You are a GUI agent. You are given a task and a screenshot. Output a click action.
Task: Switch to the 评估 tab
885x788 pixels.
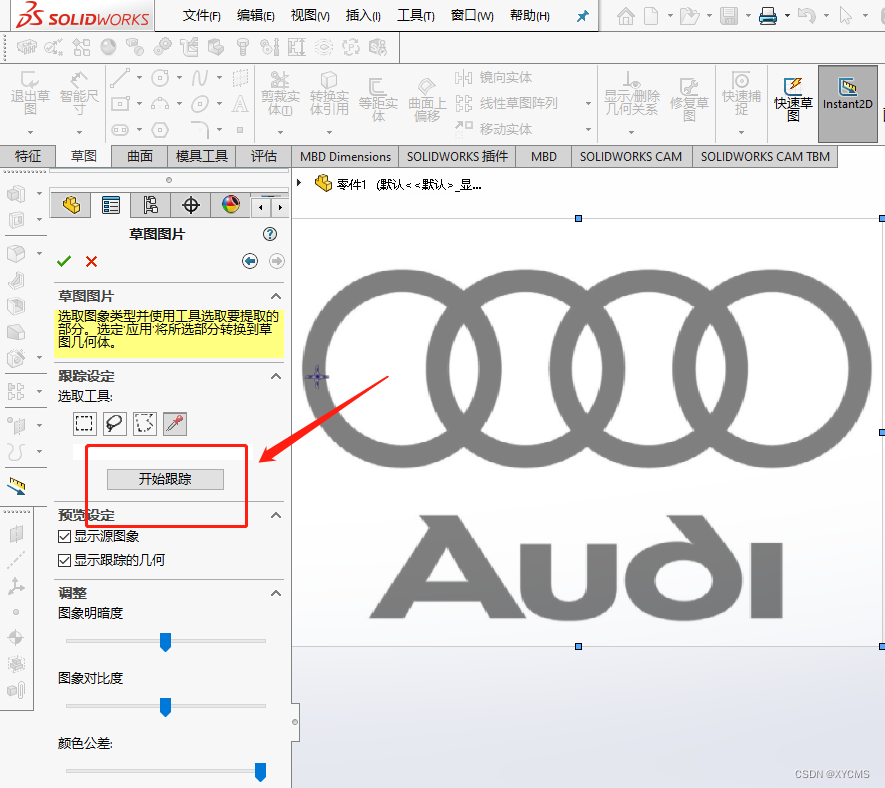264,156
